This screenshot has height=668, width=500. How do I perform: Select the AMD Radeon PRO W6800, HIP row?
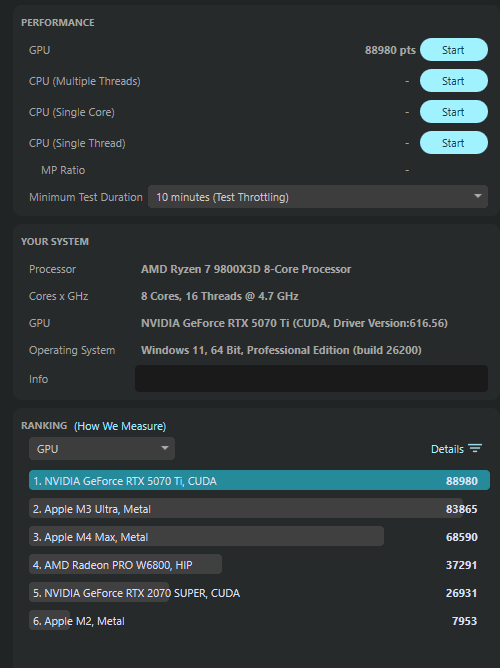pyautogui.click(x=259, y=565)
